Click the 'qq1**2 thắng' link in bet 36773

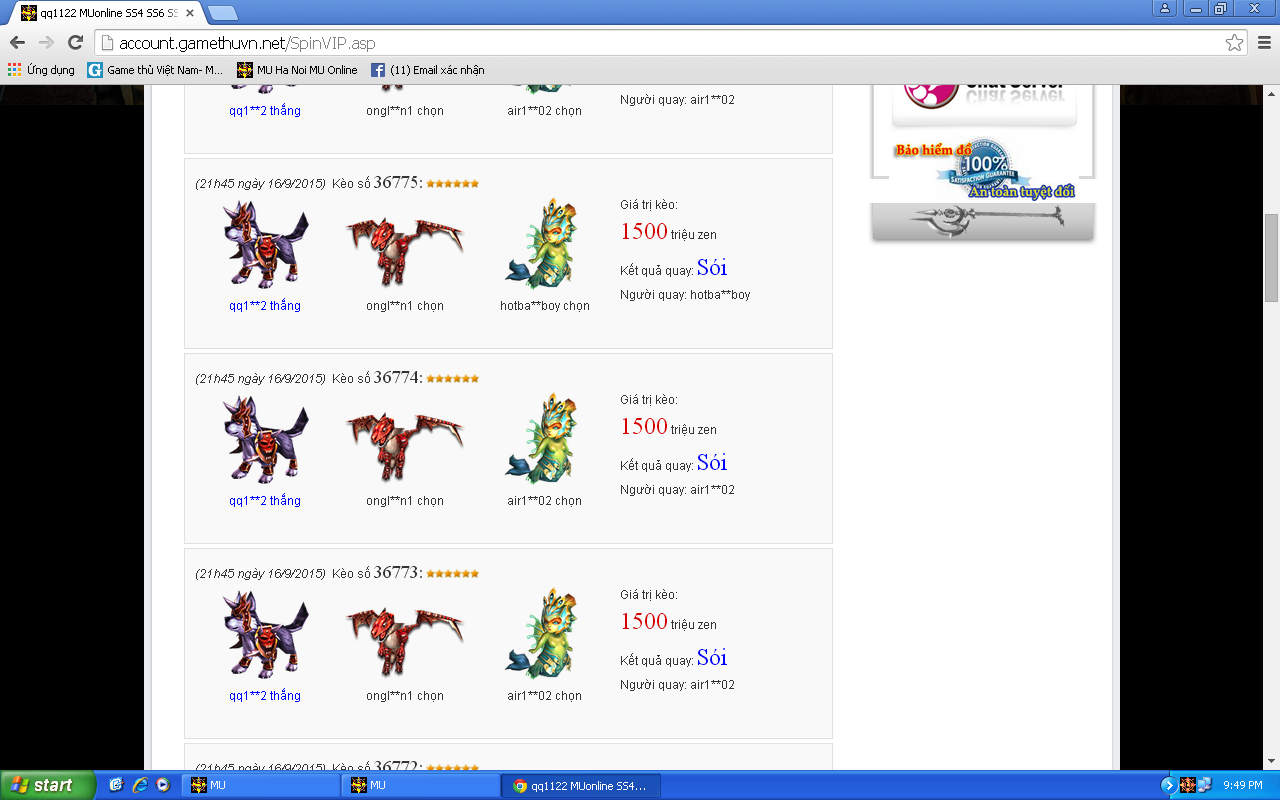click(x=264, y=696)
